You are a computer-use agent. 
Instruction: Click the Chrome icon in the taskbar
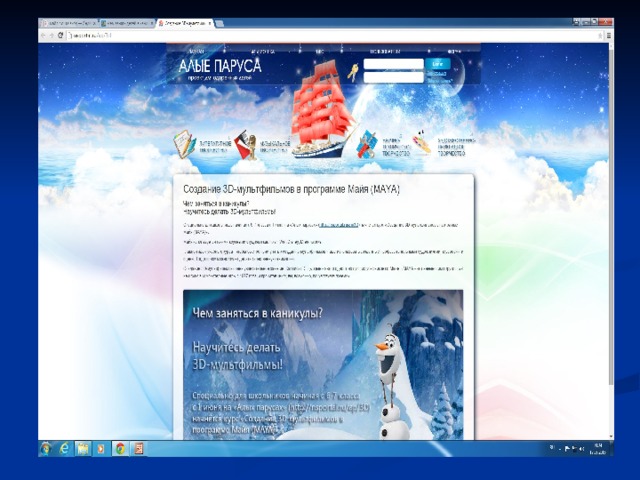click(x=120, y=449)
